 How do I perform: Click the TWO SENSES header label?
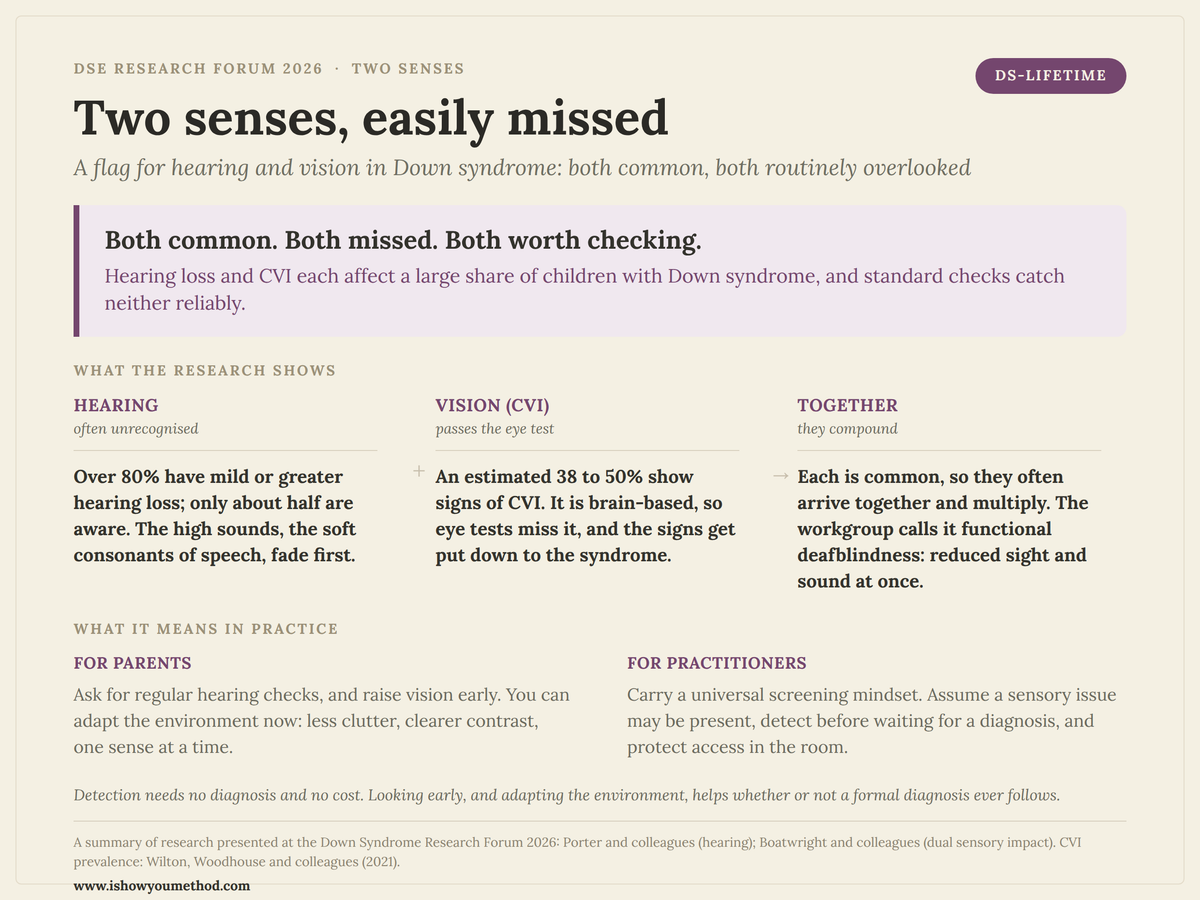tap(408, 69)
